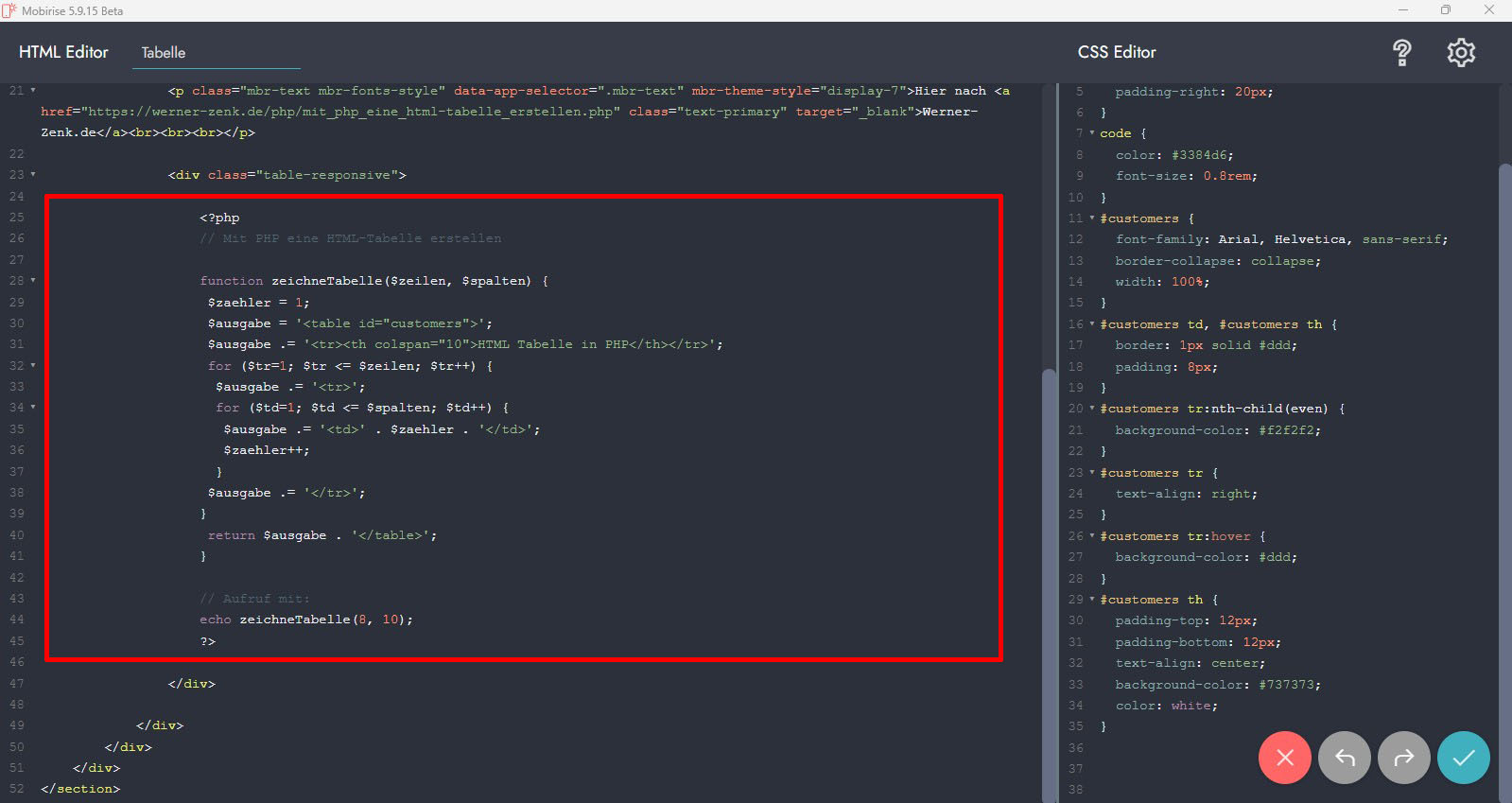Image resolution: width=1512 pixels, height=803 pixels.
Task: Click the CSS Editor heading
Action: (1117, 52)
